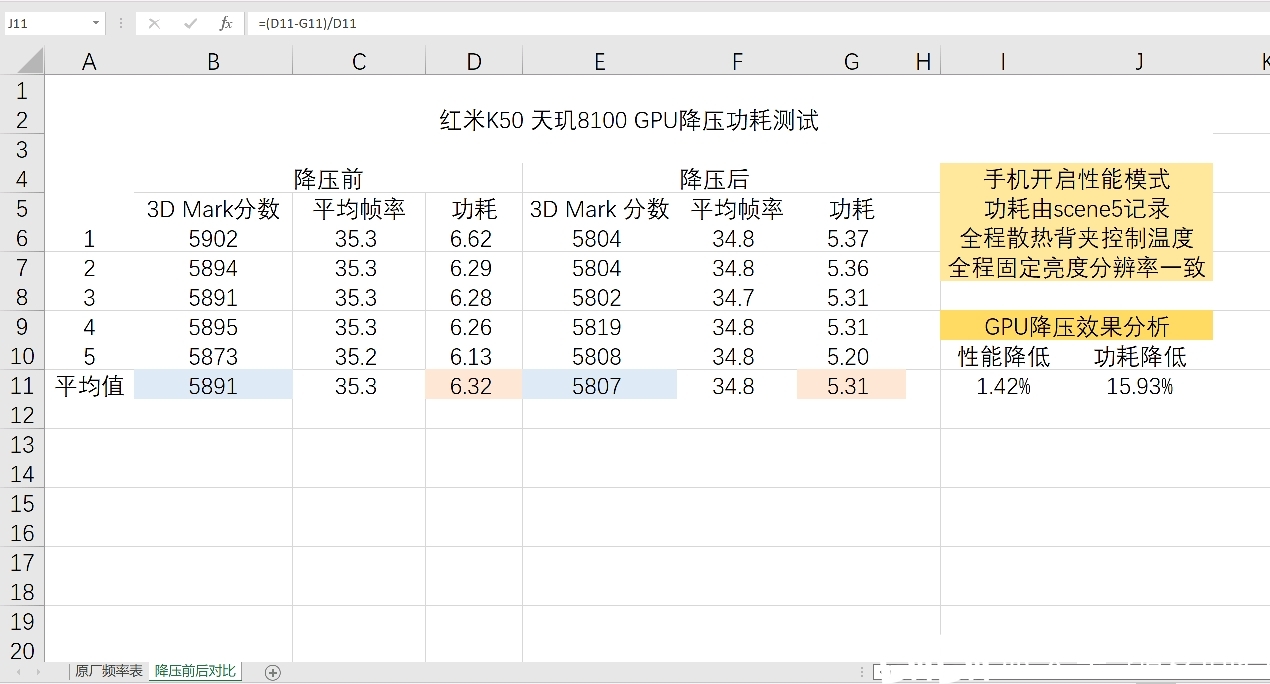Click the Cancel X formula icon
Image resolution: width=1270 pixels, height=684 pixels.
(x=154, y=23)
